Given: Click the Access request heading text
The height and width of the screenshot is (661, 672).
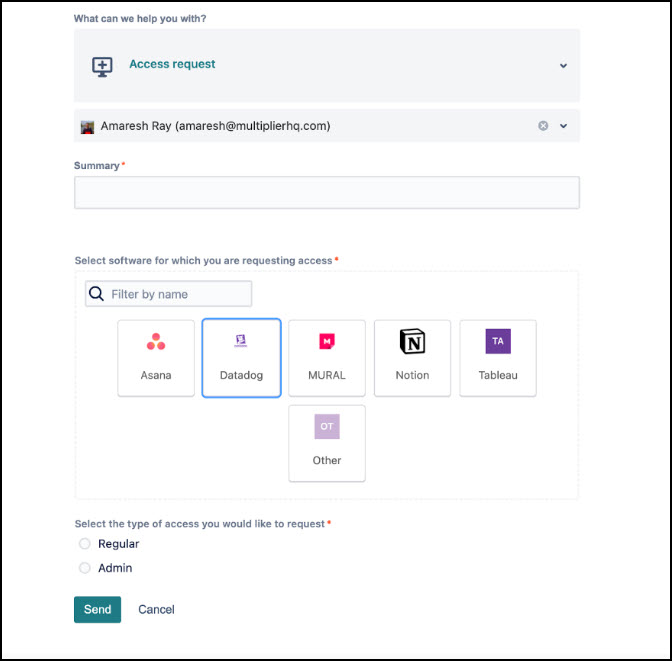Looking at the screenshot, I should point(172,64).
